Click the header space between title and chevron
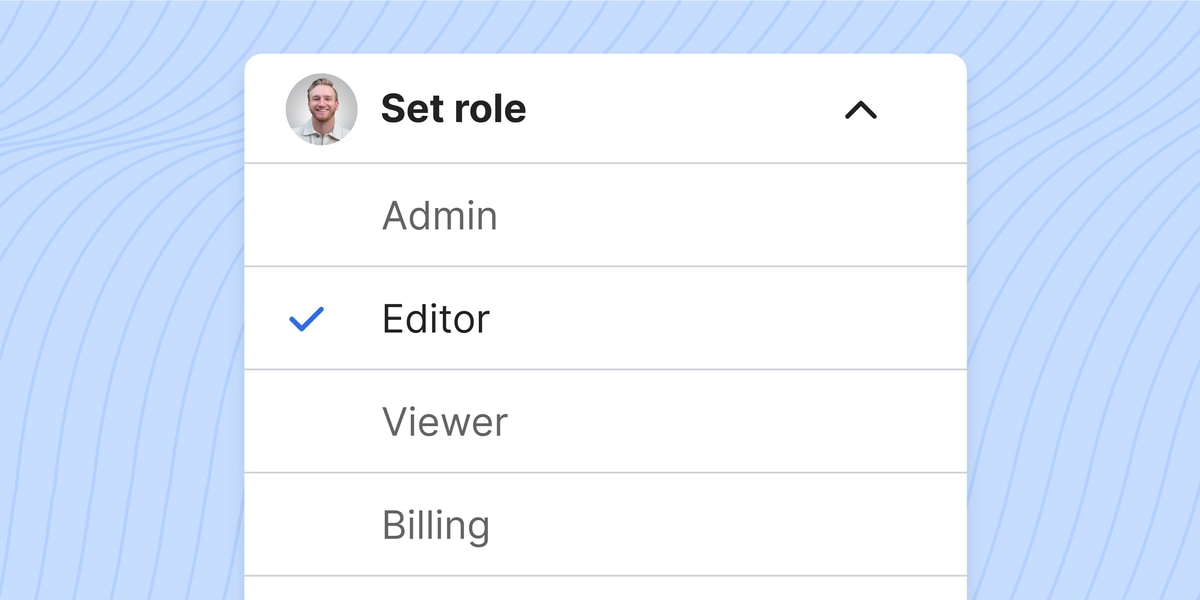 coord(685,108)
